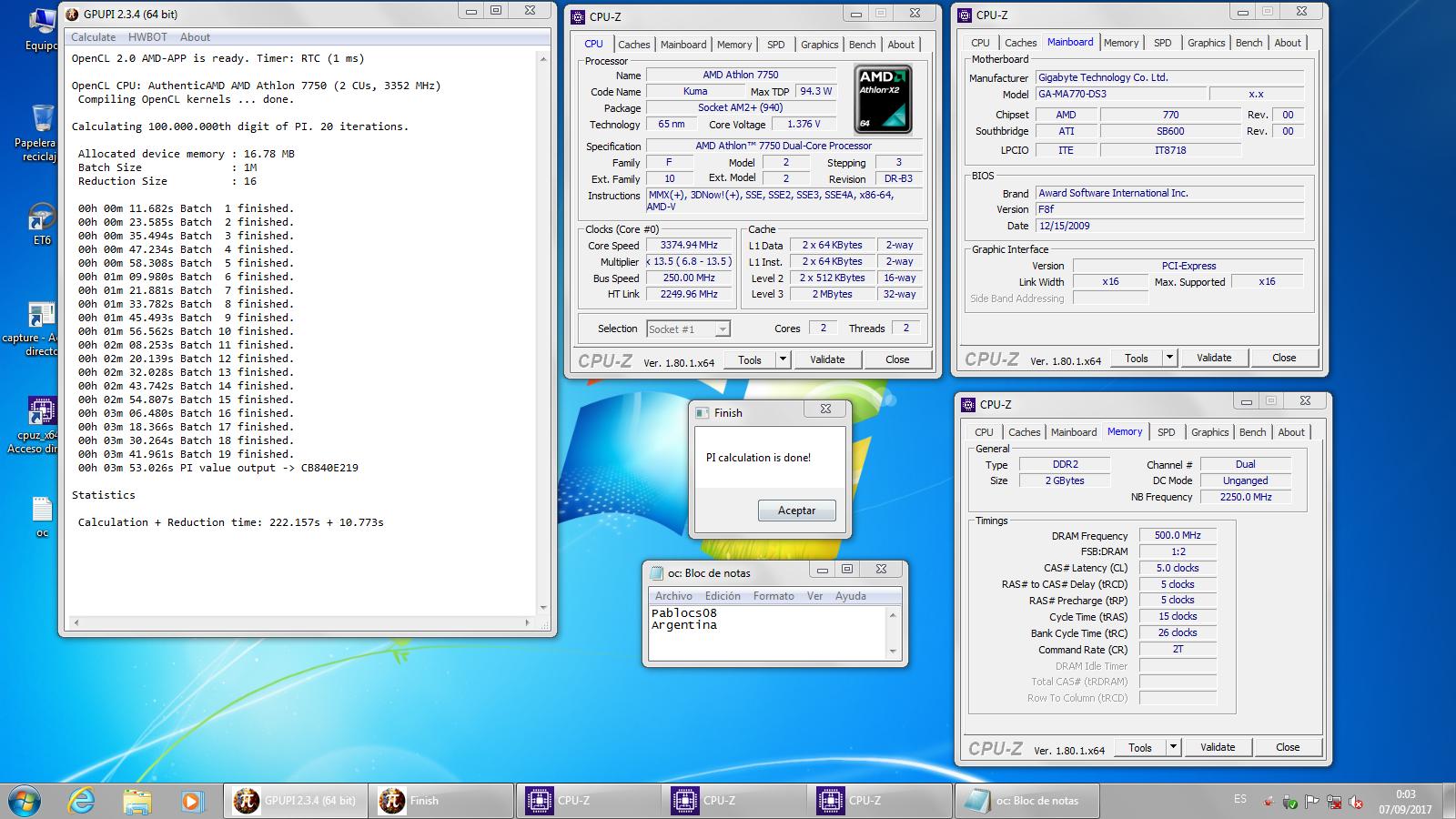
Task: Click Close in CPU-Z Mainboard window
Action: point(1284,358)
